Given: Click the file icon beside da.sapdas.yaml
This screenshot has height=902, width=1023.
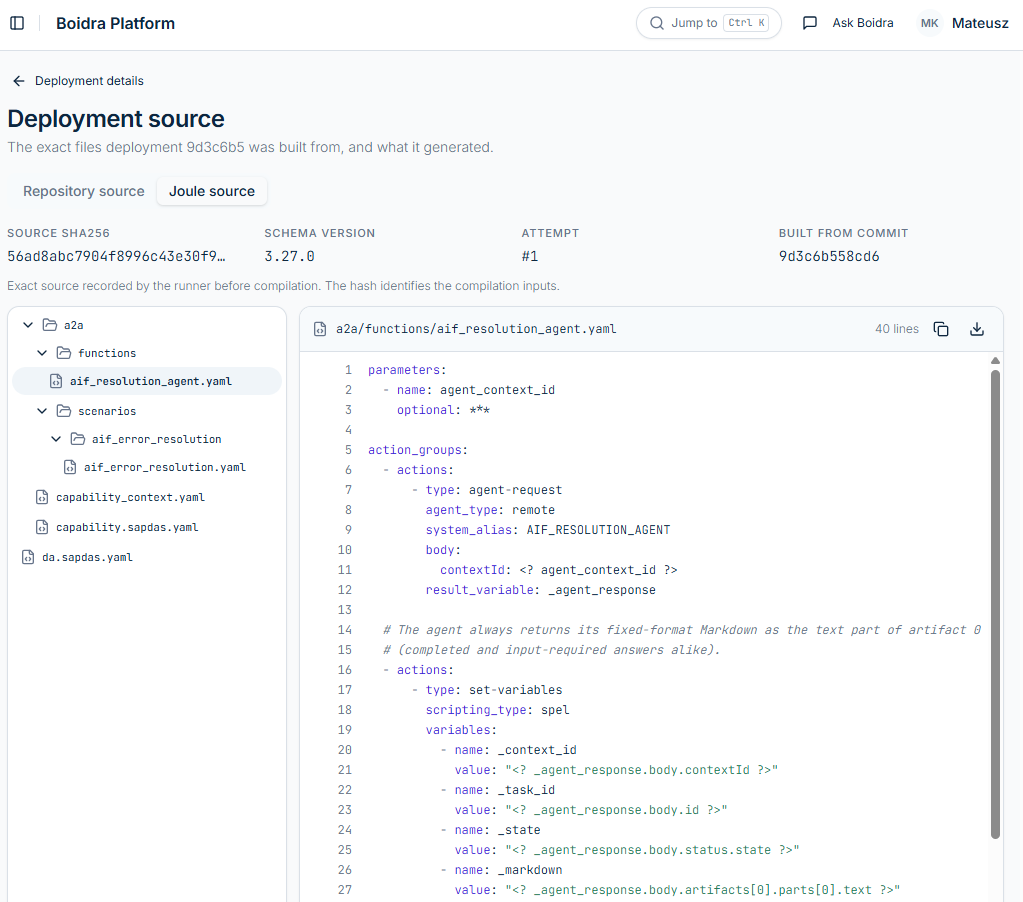Looking at the screenshot, I should (x=28, y=557).
